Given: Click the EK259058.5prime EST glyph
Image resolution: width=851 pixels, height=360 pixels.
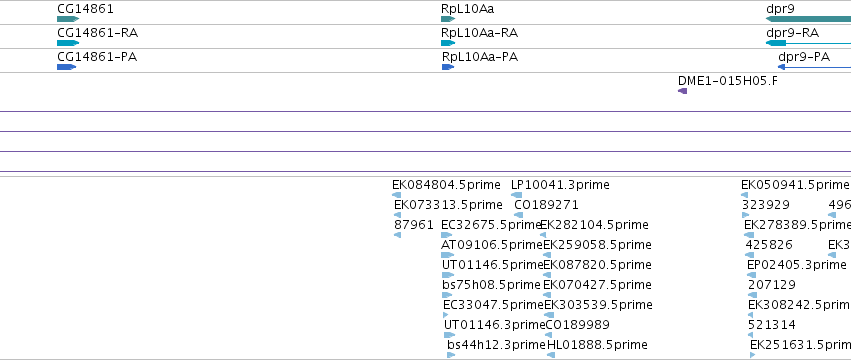Looking at the screenshot, I should click(547, 255).
